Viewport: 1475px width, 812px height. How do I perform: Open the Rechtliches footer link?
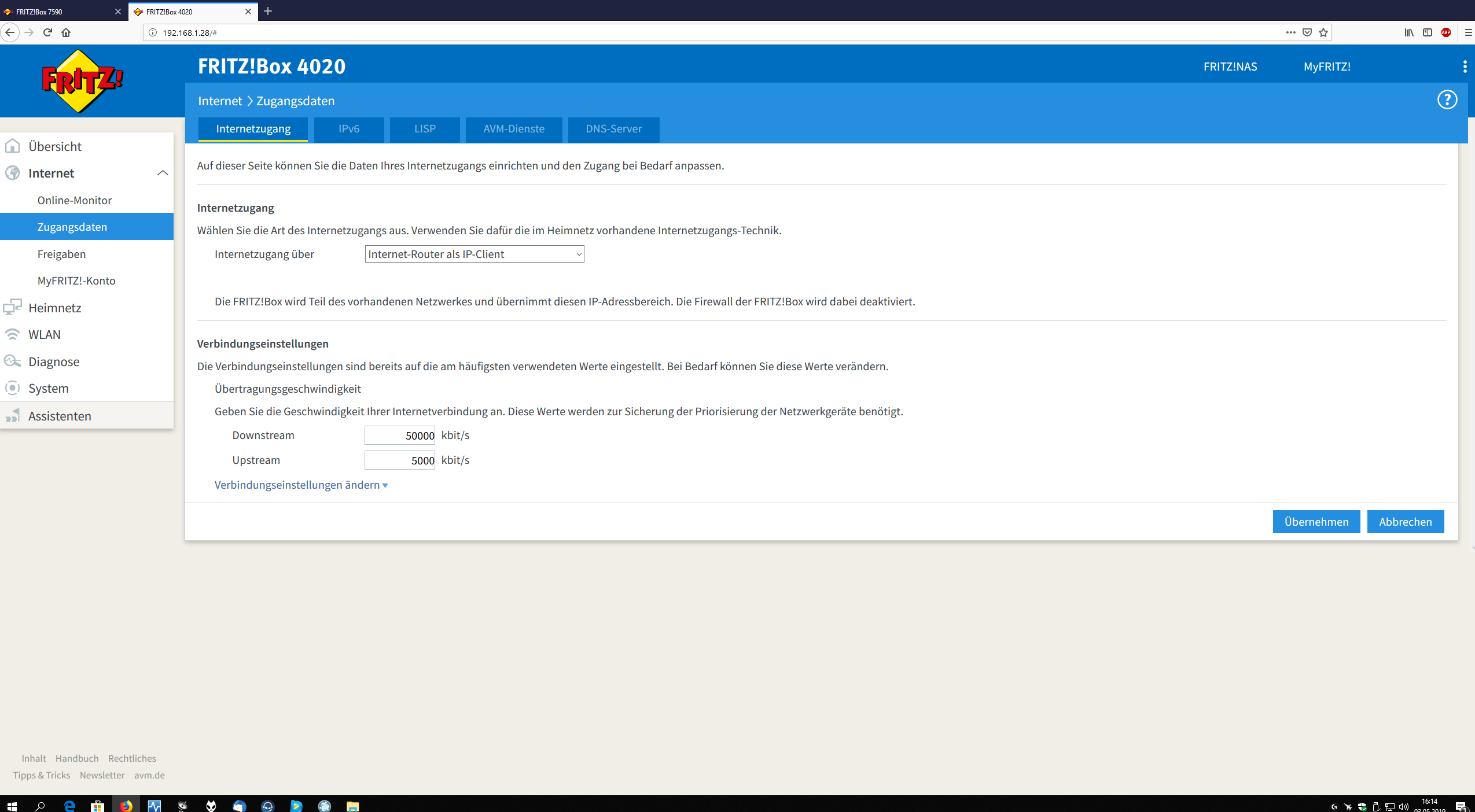[132, 758]
